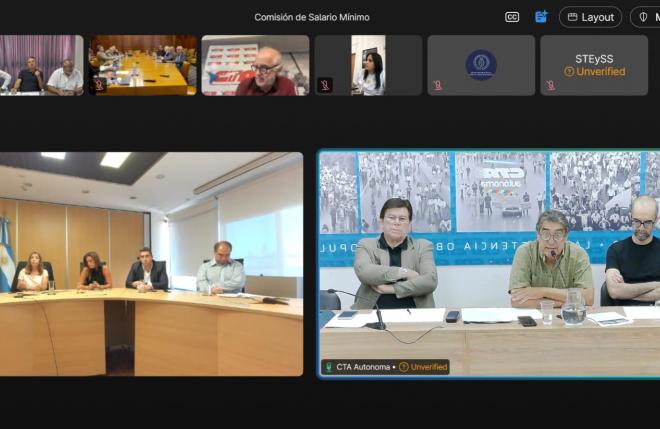
Task: Select the thumbnail of woman in white
Action: (x=367, y=65)
